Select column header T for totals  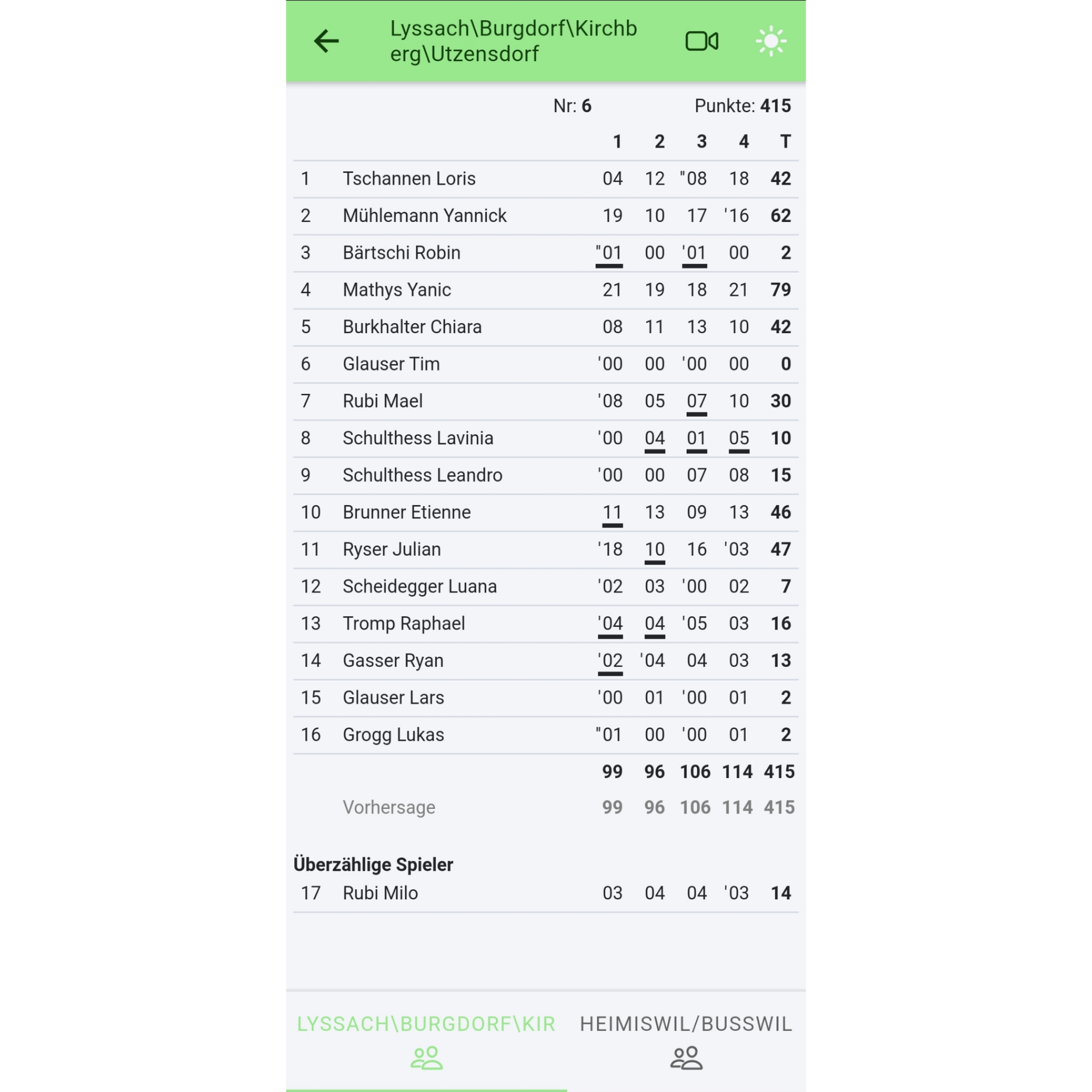(785, 141)
